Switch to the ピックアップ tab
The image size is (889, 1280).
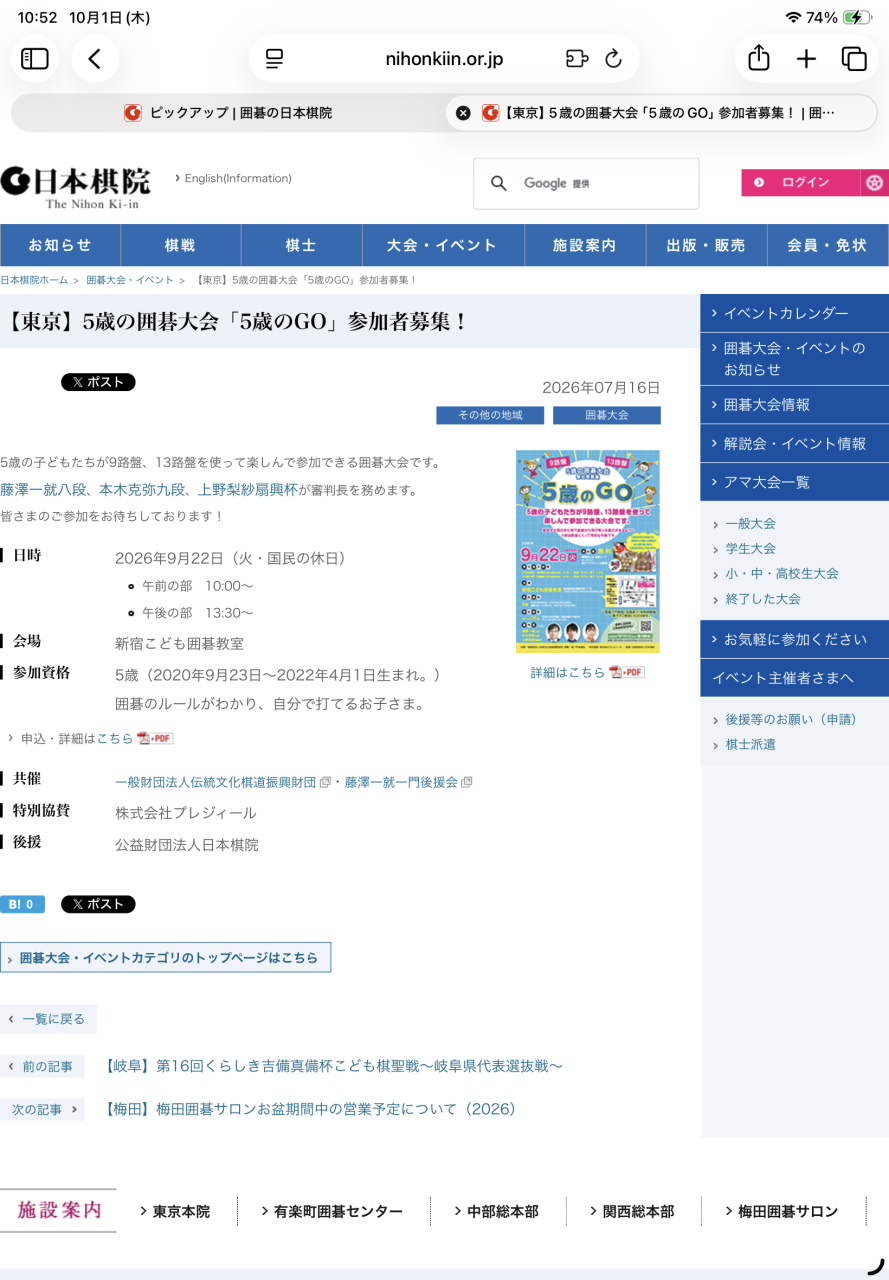point(228,113)
